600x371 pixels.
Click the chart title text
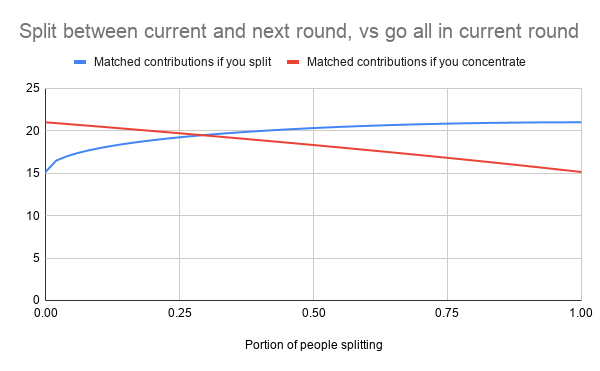coord(299,31)
